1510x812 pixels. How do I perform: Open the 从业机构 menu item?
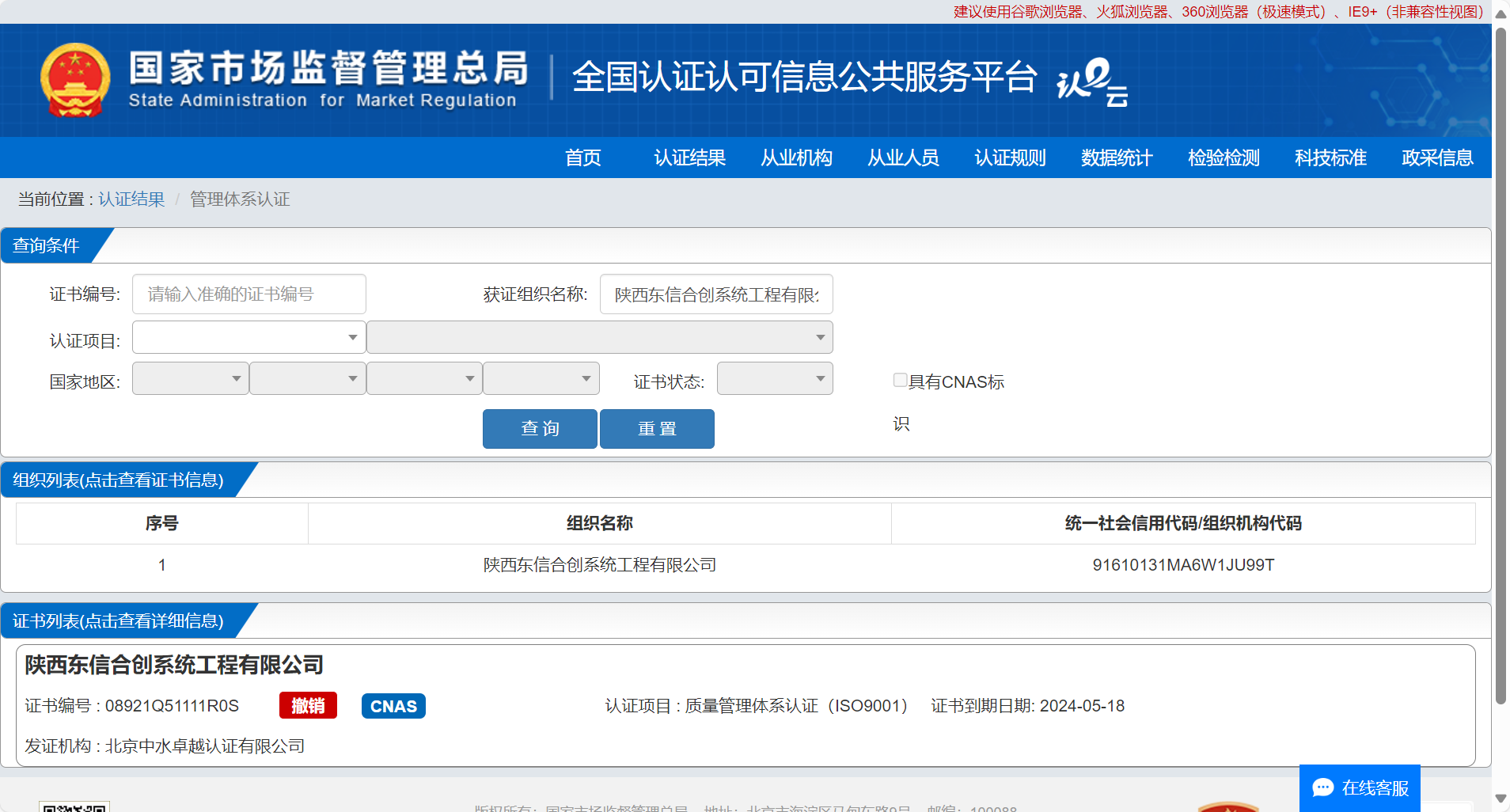pos(796,157)
